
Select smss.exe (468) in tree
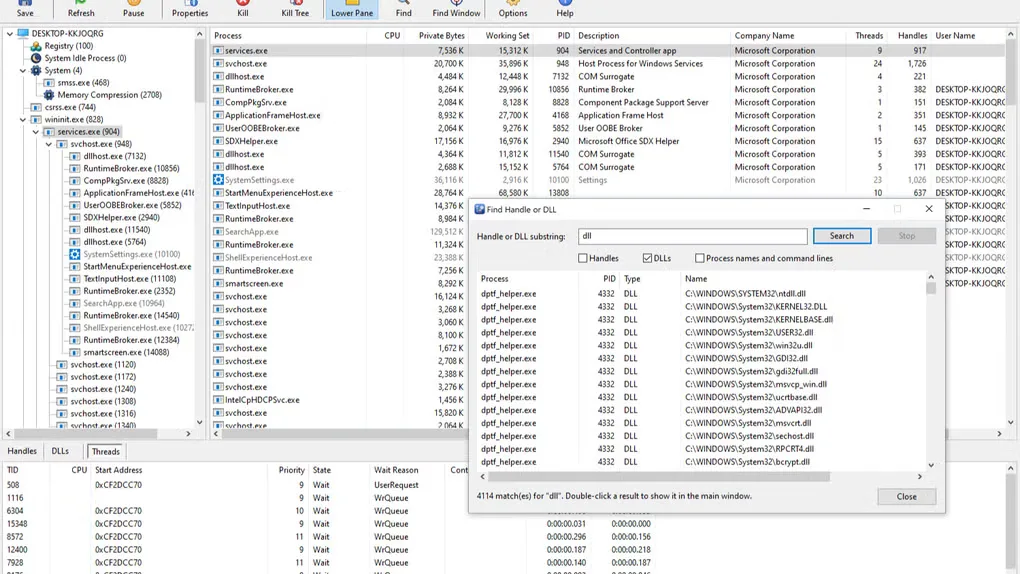[83, 83]
